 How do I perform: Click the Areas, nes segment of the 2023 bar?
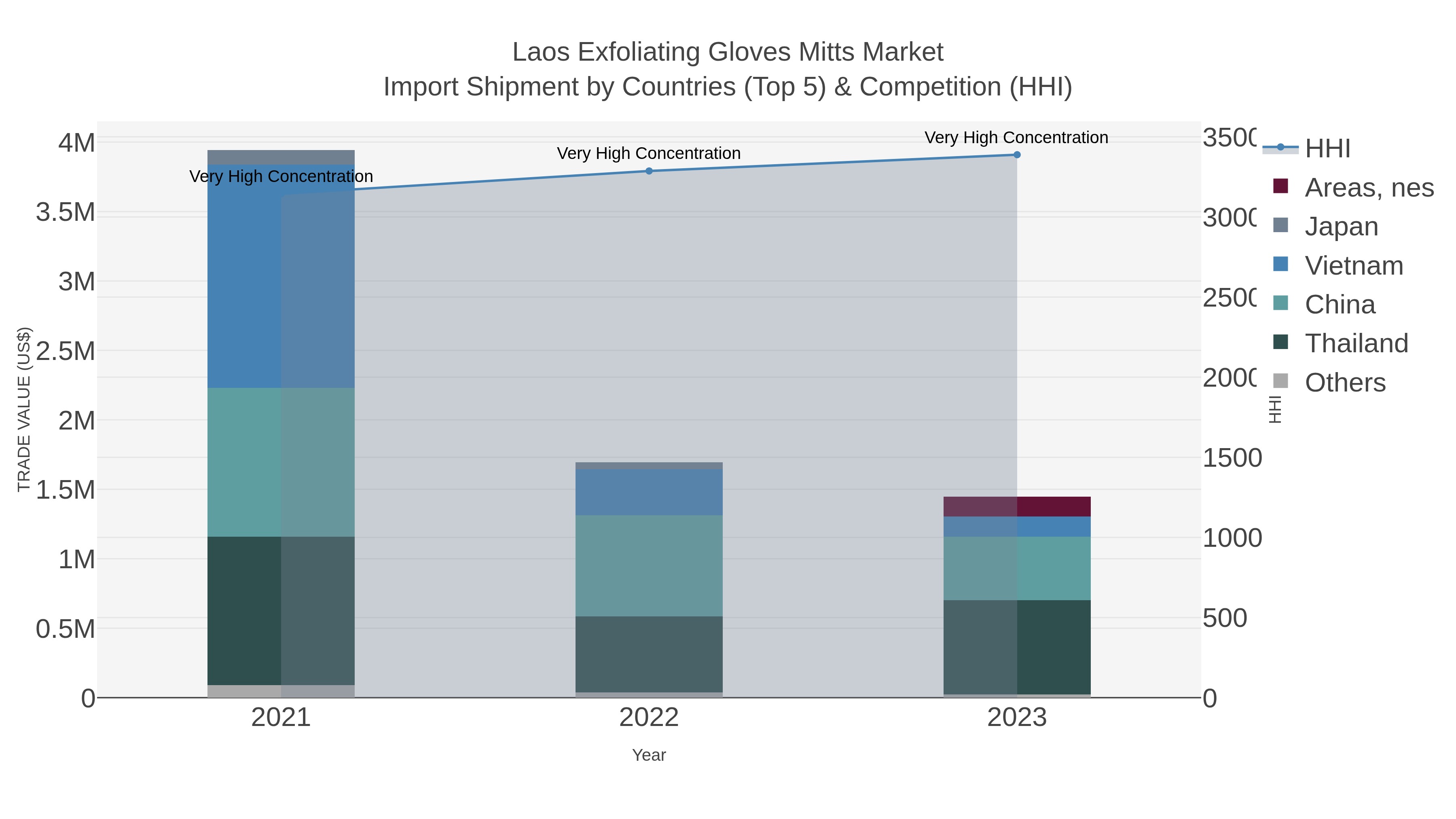(1017, 506)
